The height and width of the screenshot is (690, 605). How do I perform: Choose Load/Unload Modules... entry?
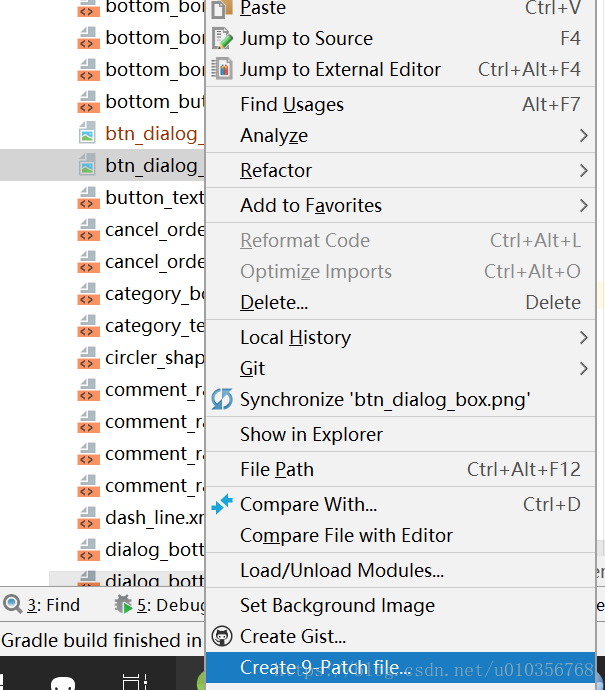[x=400, y=570]
